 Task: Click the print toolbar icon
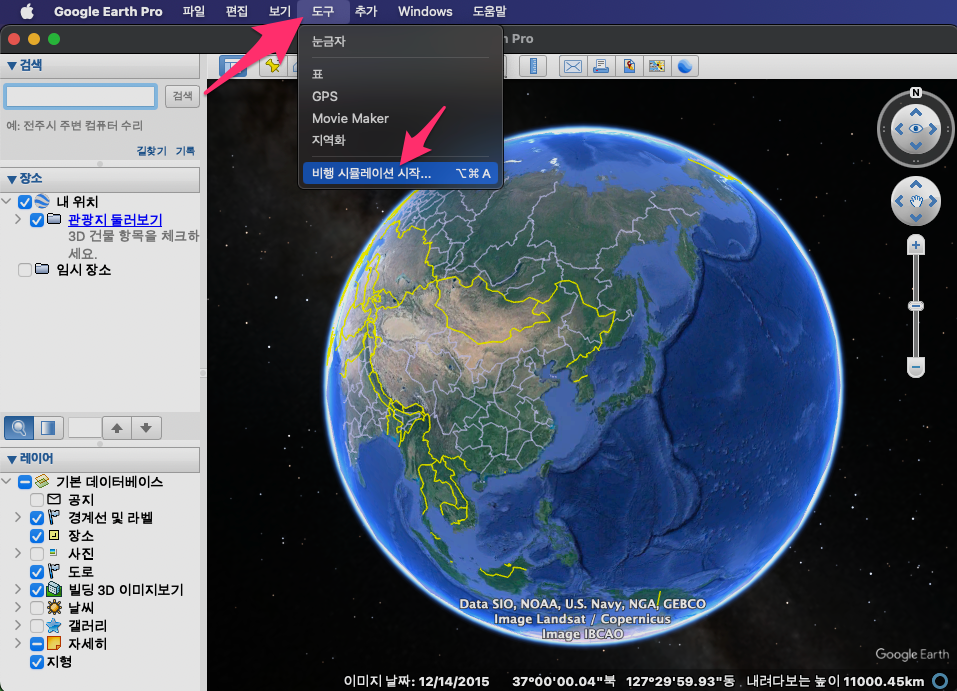tap(601, 66)
